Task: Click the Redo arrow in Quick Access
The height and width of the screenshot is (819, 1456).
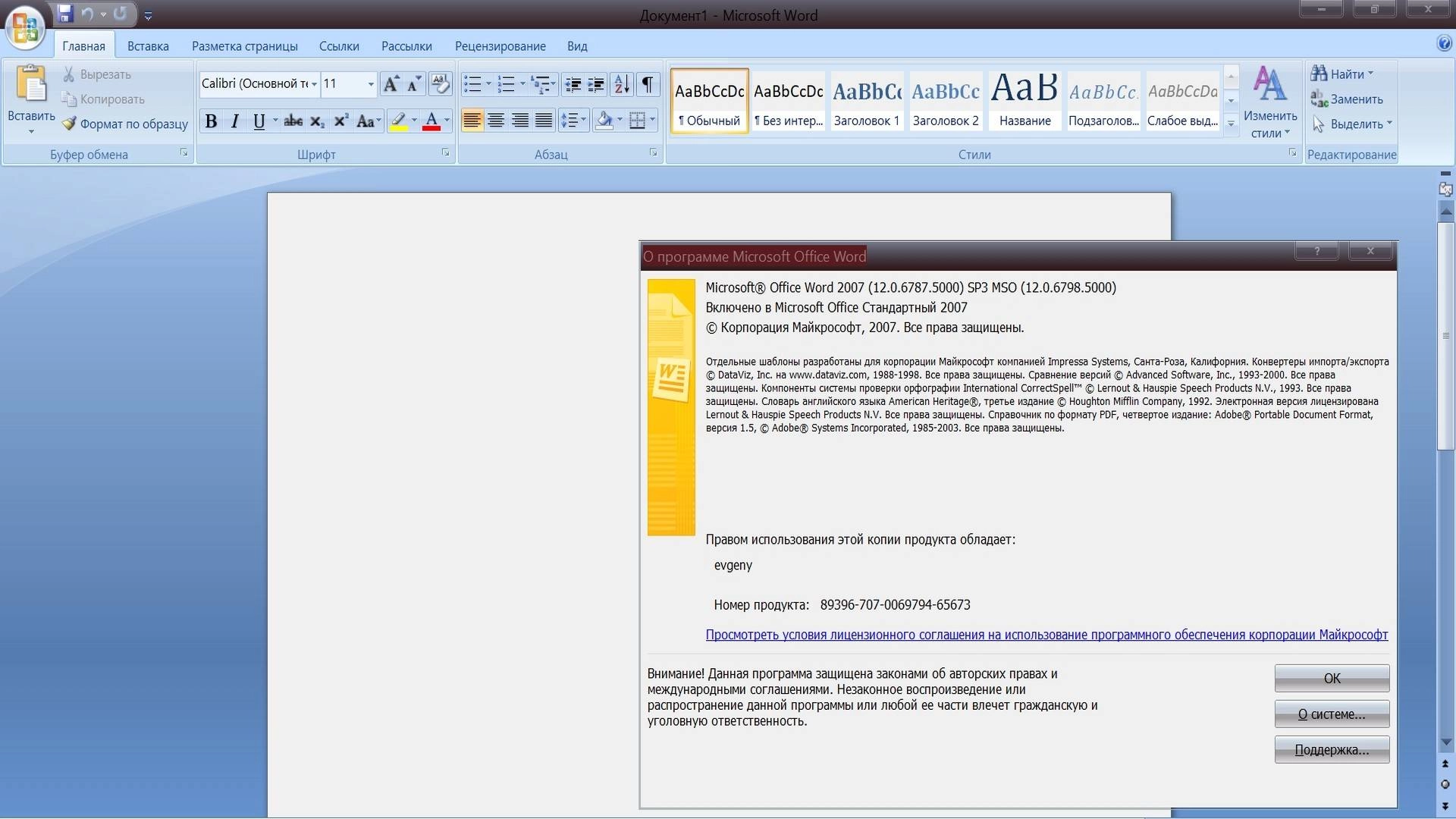Action: coord(120,14)
